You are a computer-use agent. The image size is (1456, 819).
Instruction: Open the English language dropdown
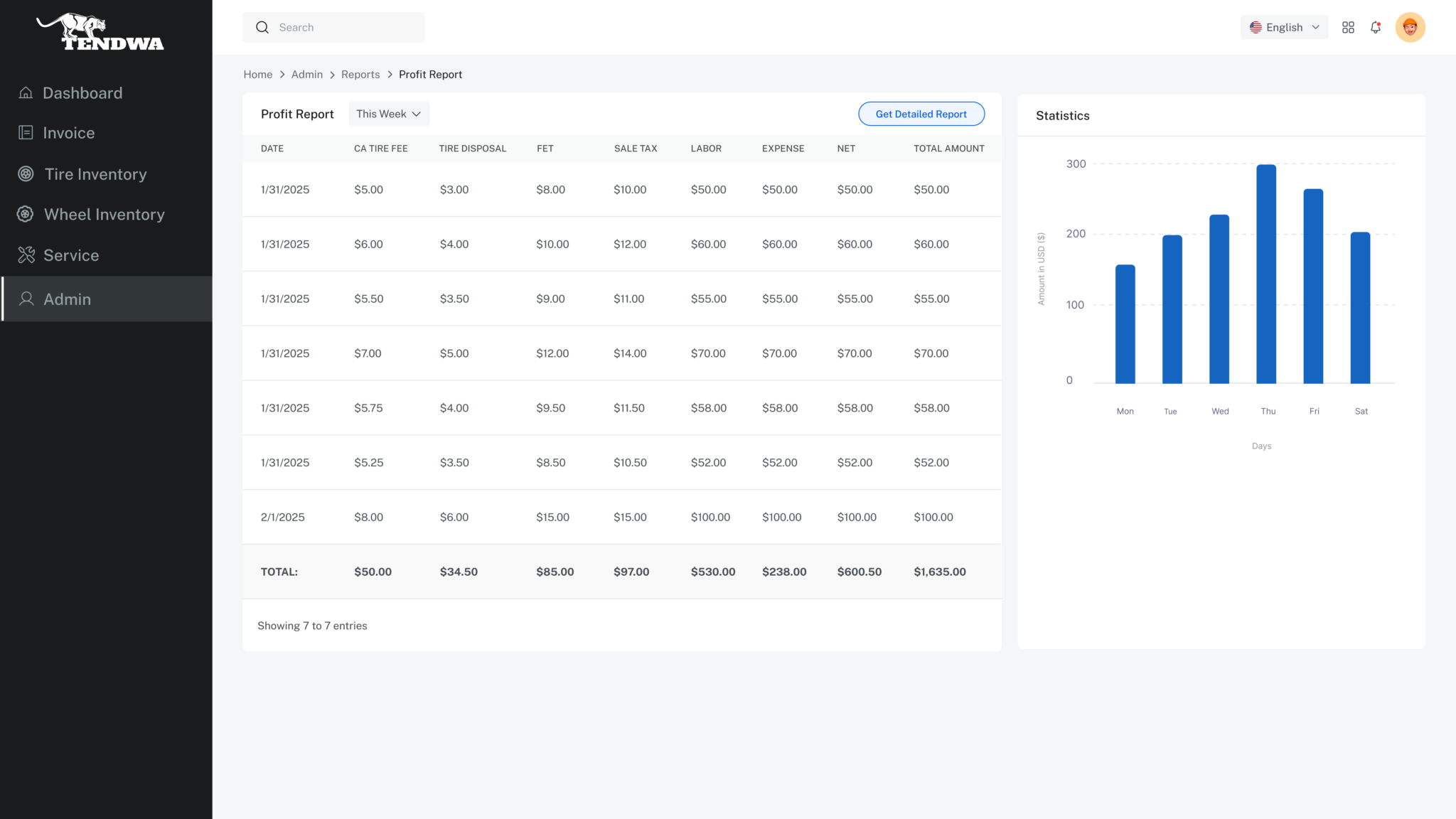[1284, 27]
